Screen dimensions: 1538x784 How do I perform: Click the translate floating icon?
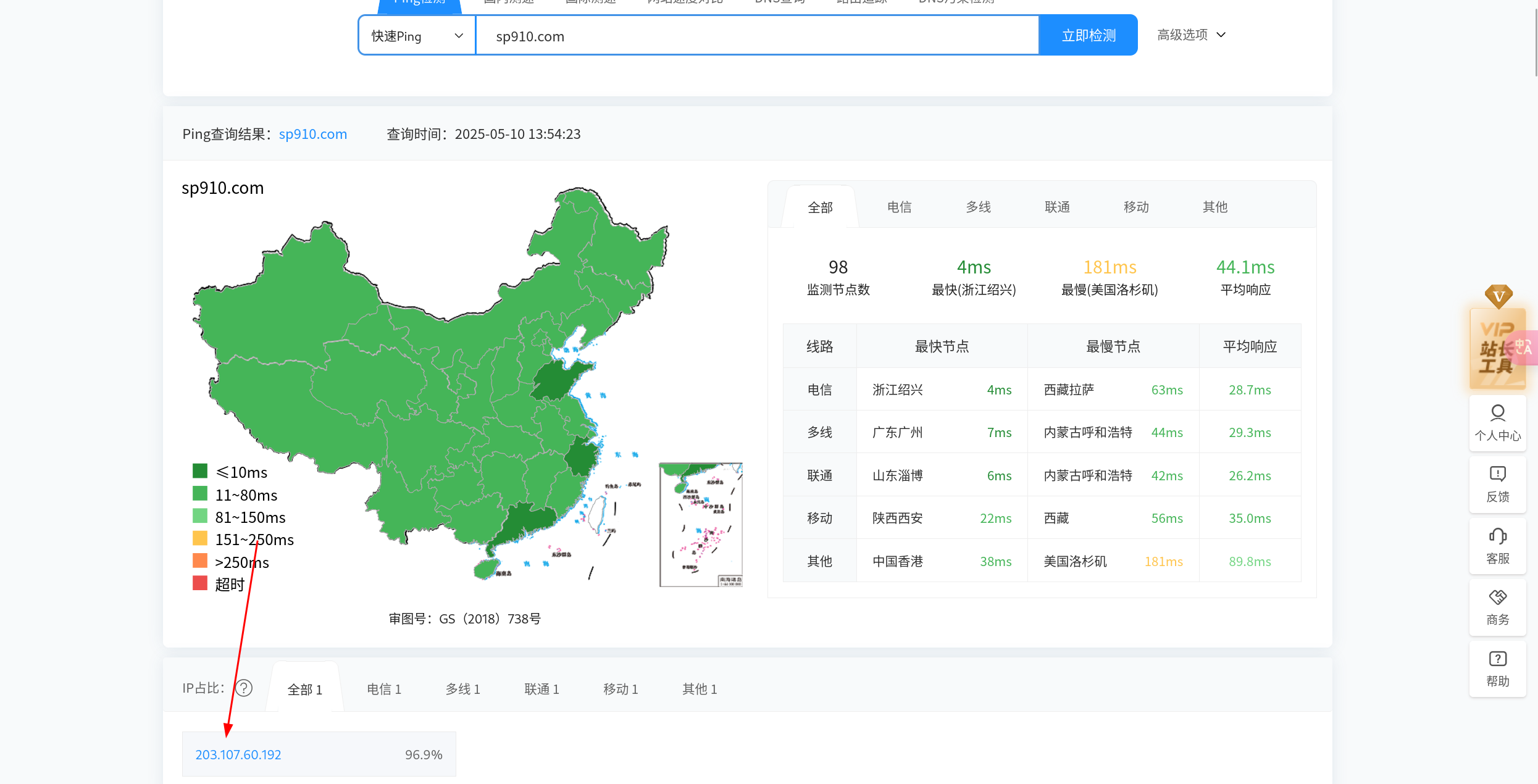(1525, 347)
